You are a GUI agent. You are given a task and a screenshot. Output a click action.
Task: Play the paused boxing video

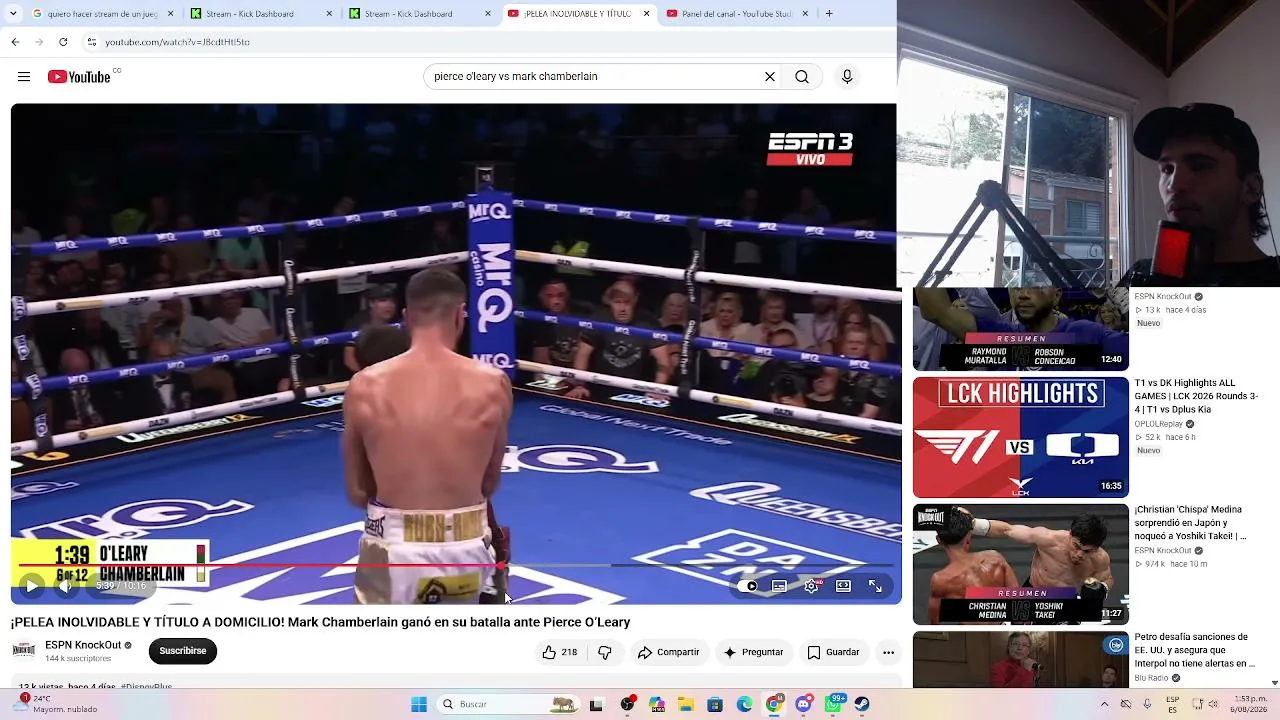tap(31, 586)
